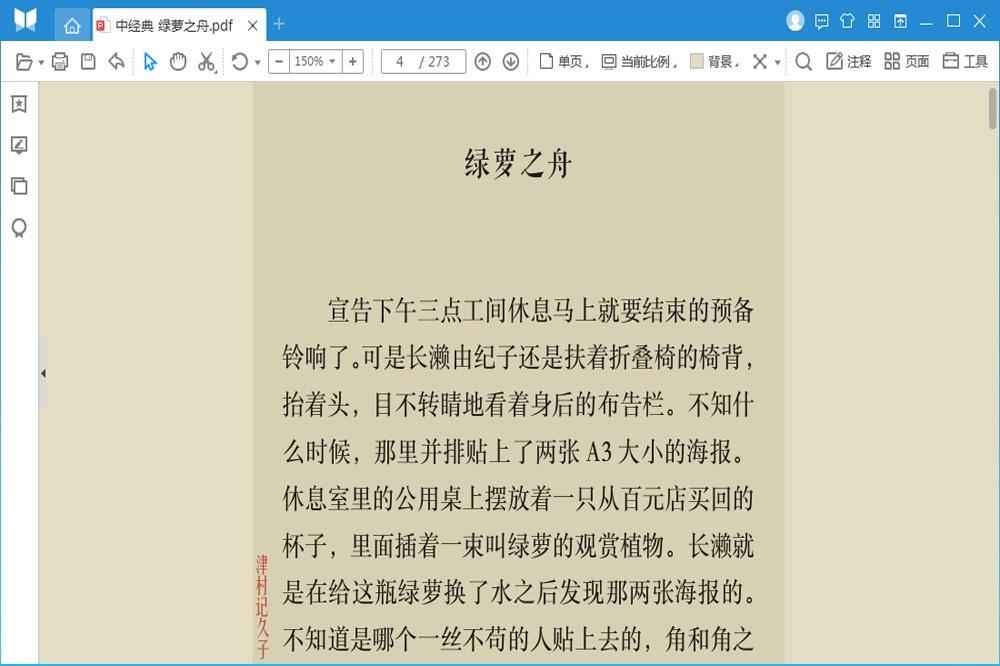Open the 150% zoom level dropdown
The width and height of the screenshot is (1000, 666).
click(x=315, y=62)
